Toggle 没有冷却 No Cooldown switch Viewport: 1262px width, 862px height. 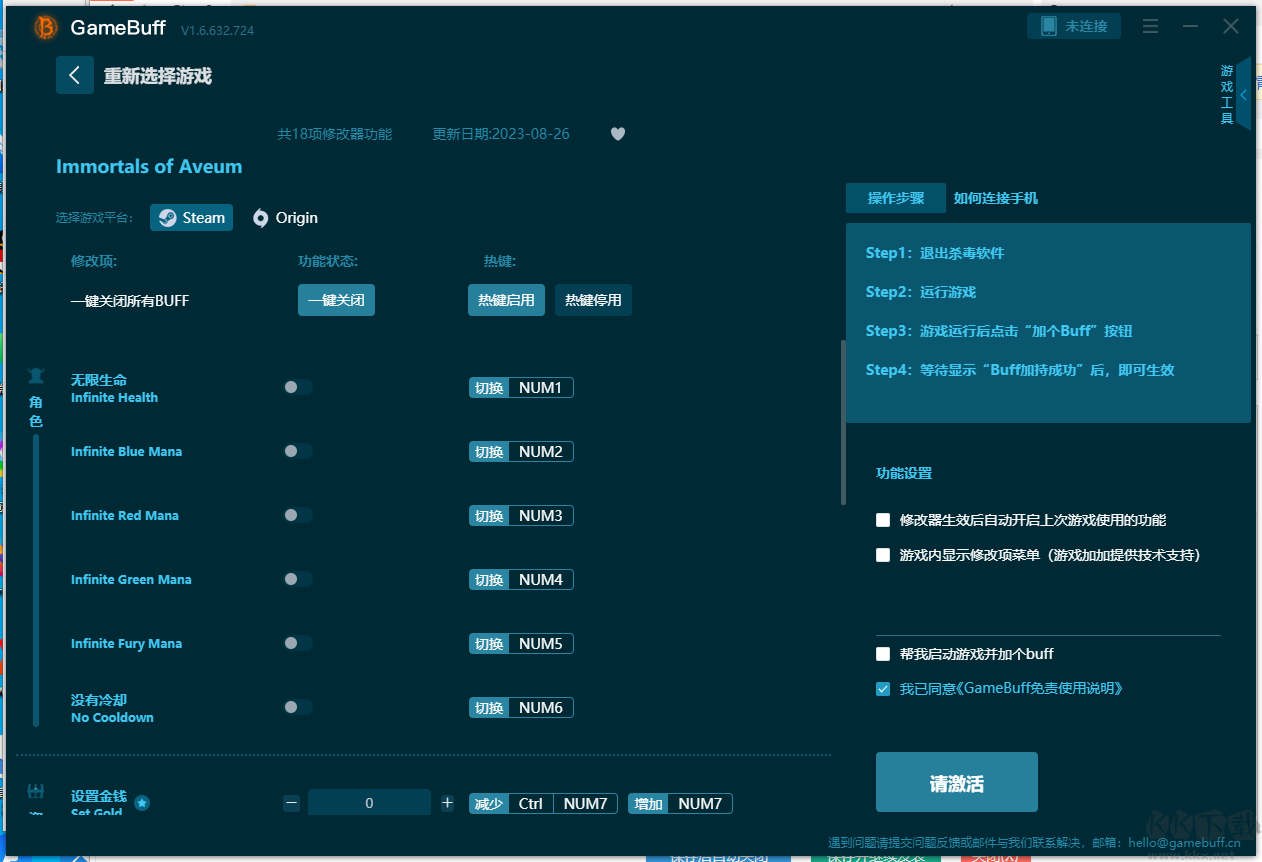pos(297,707)
